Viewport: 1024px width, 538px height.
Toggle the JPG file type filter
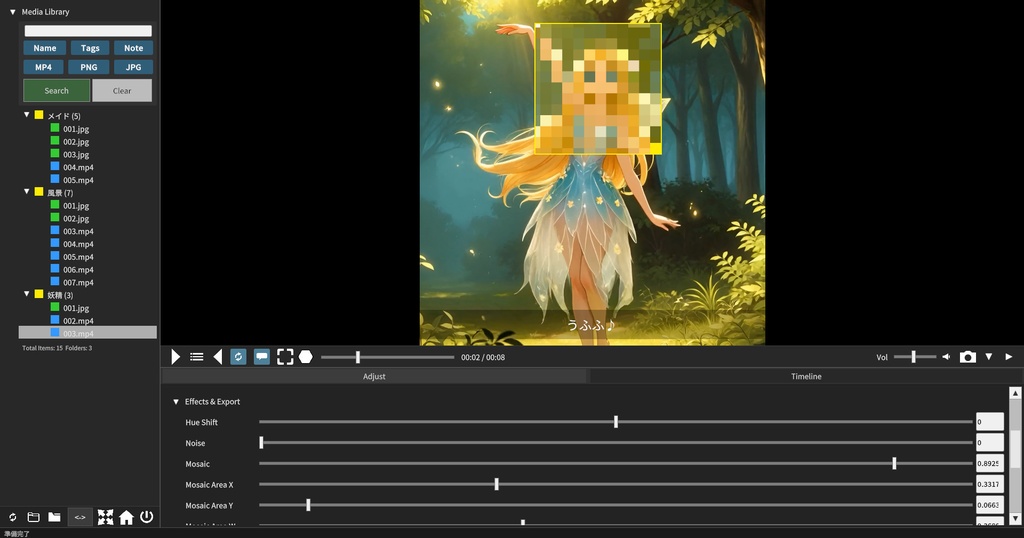click(133, 67)
